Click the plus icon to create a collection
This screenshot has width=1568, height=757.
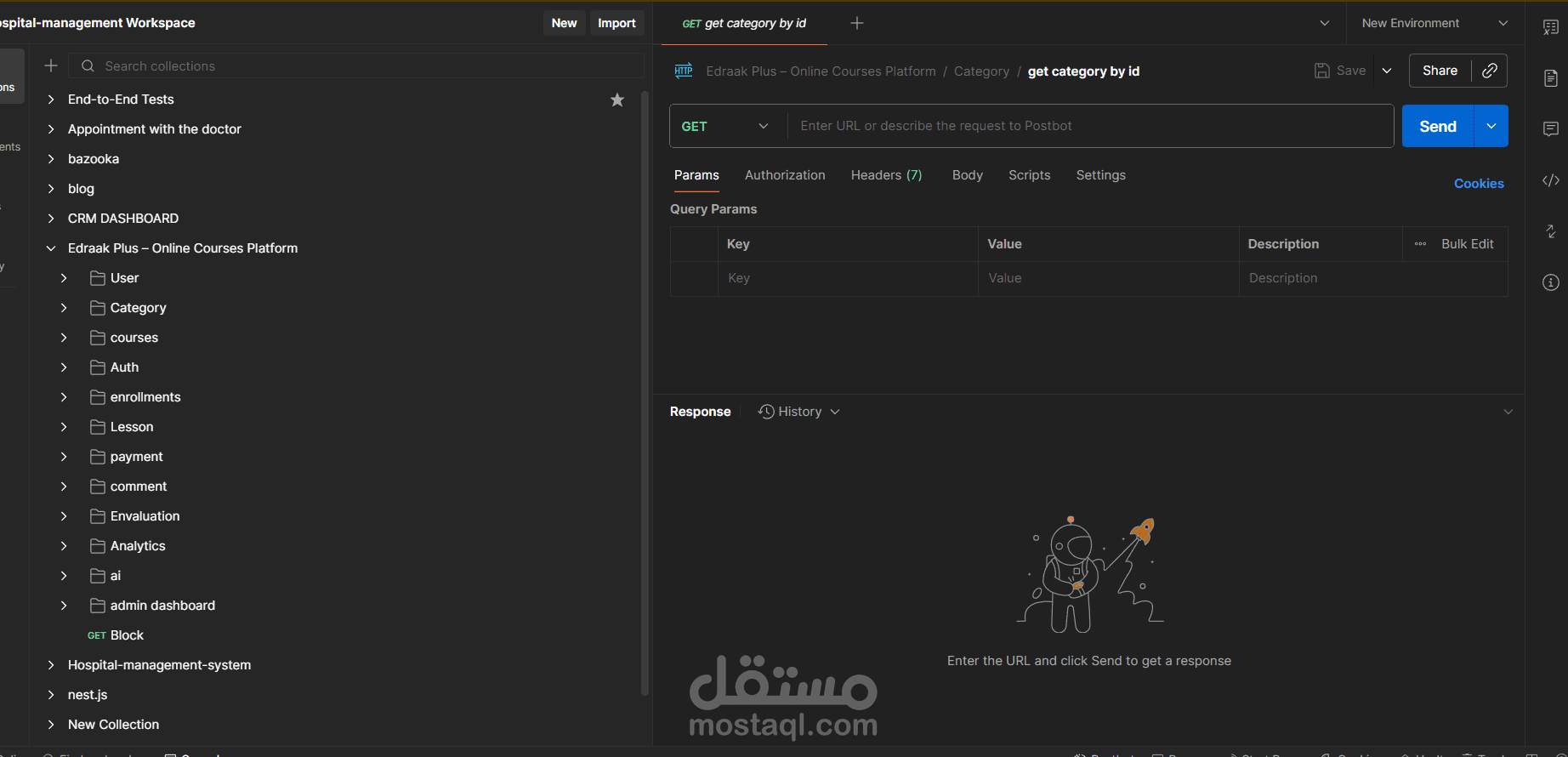(x=51, y=65)
